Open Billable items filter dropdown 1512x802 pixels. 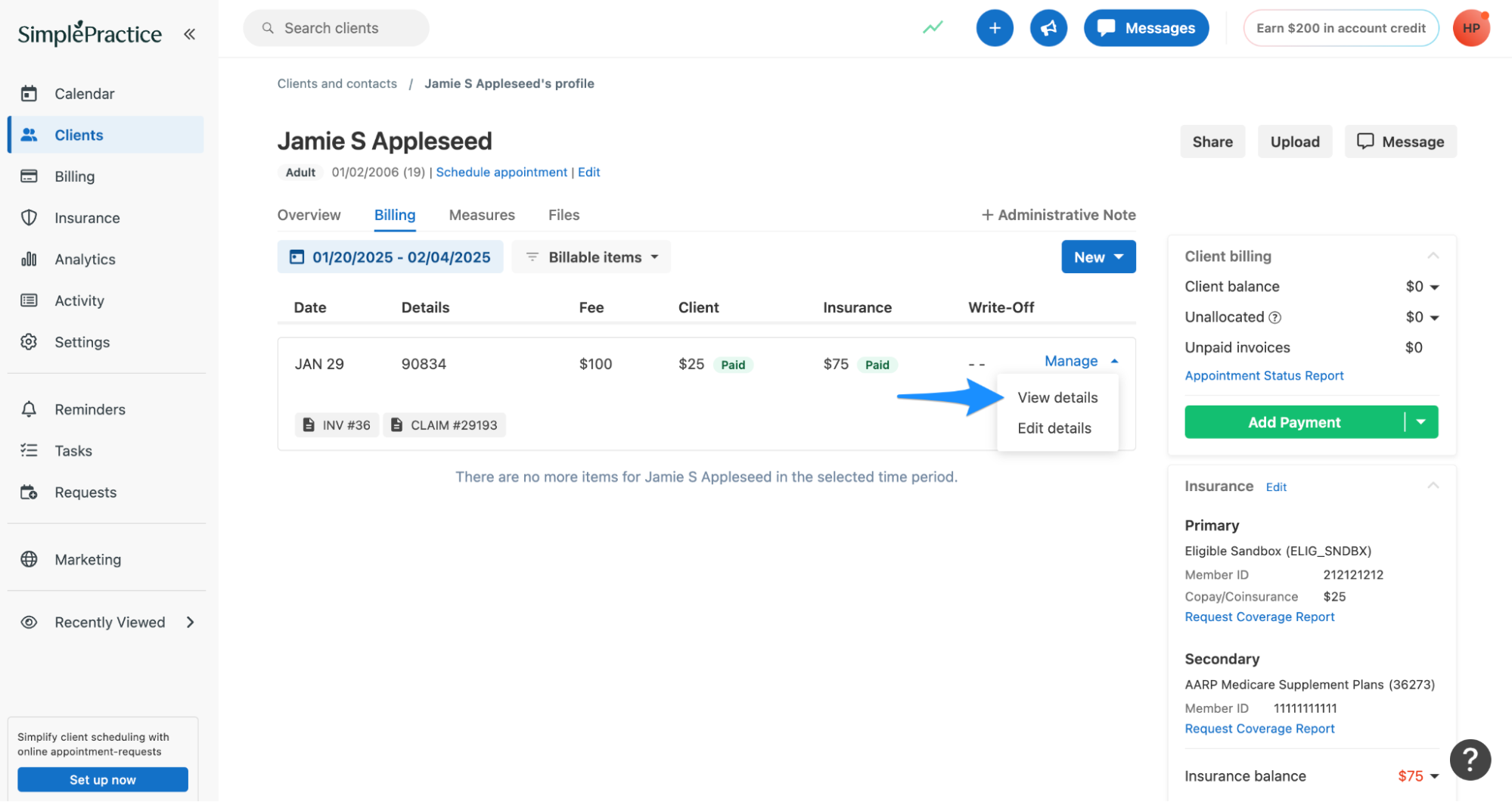(591, 257)
